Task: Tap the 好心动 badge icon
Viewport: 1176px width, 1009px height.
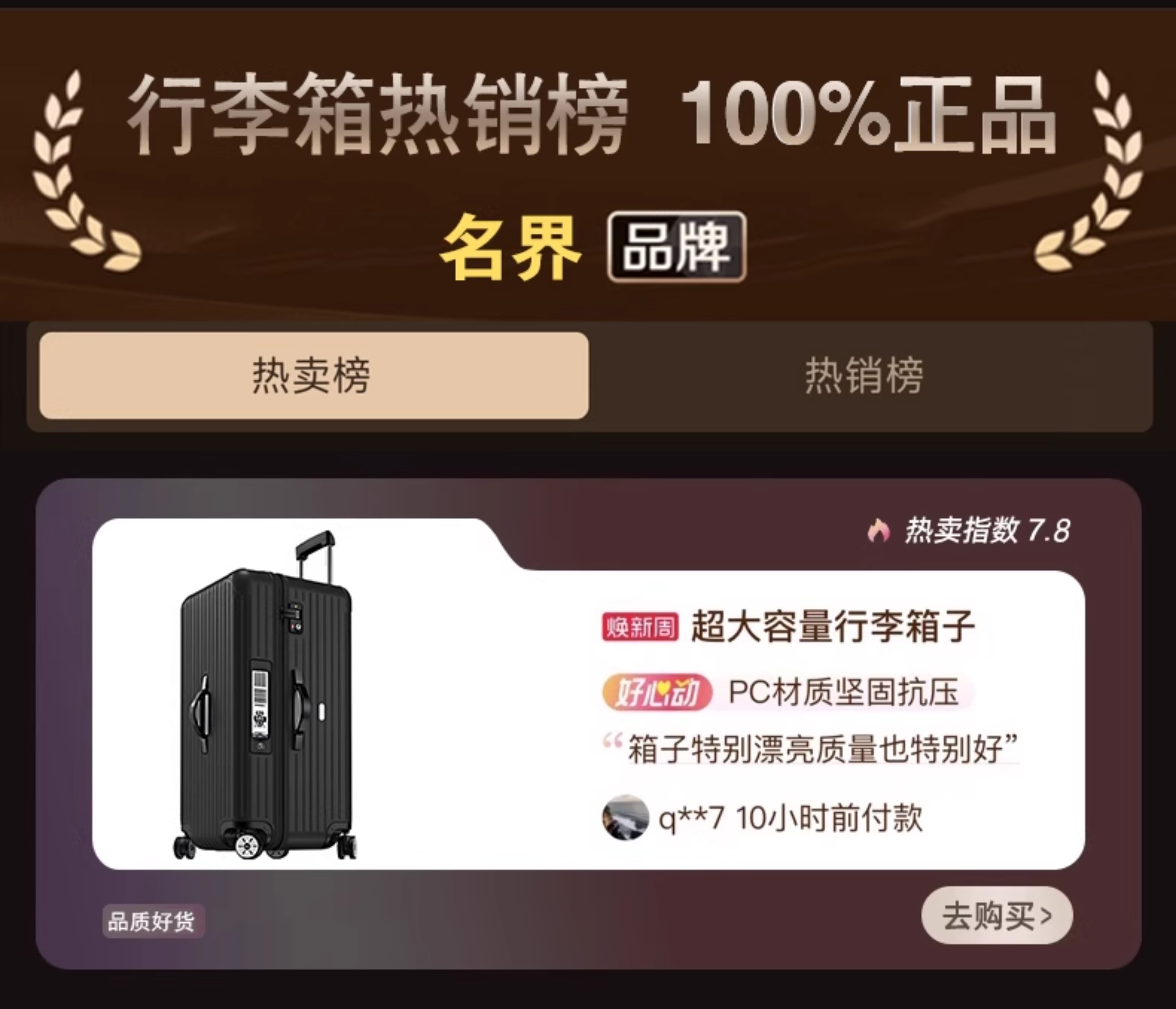Action: (657, 692)
